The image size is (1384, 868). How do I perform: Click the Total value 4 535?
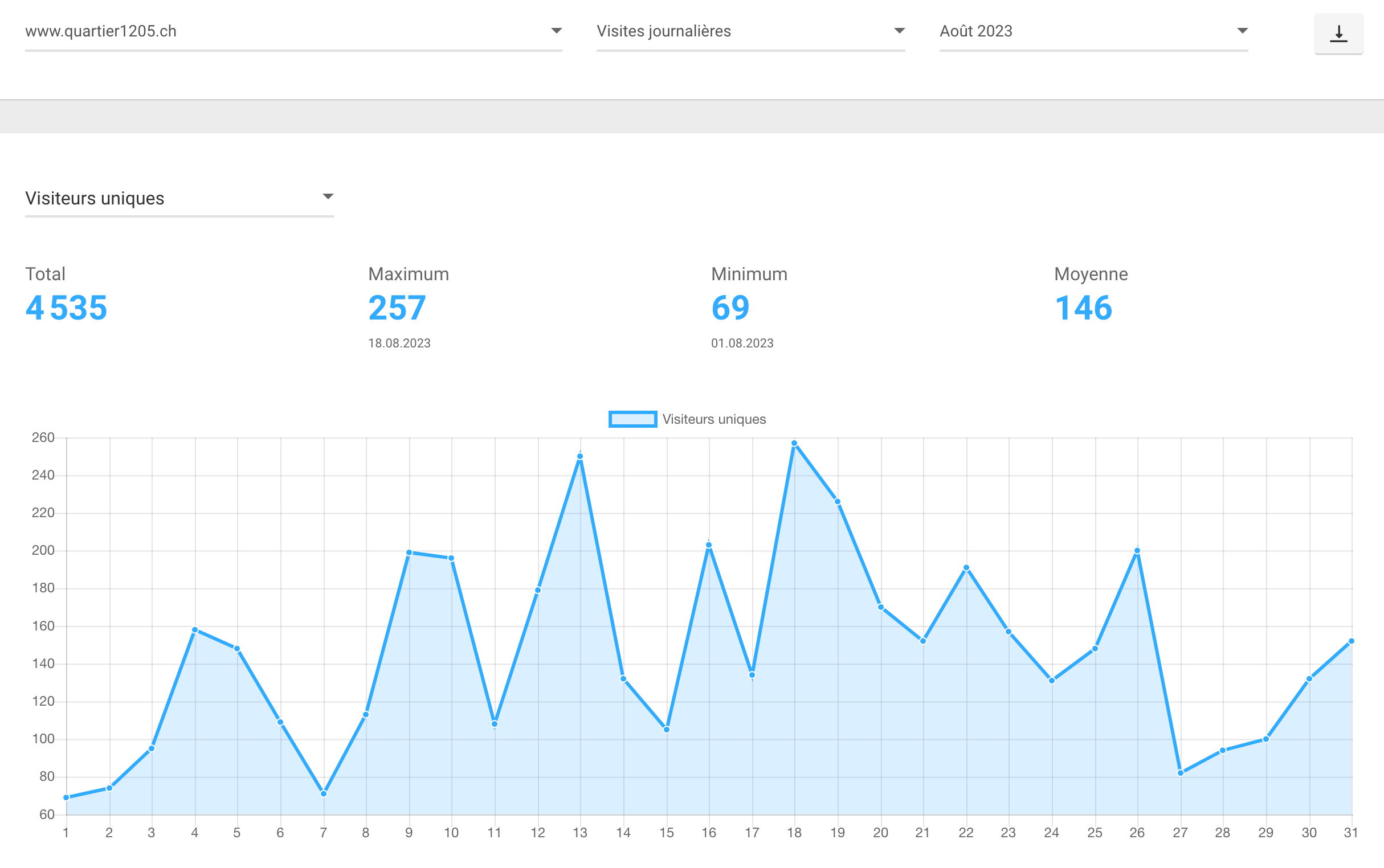[66, 308]
